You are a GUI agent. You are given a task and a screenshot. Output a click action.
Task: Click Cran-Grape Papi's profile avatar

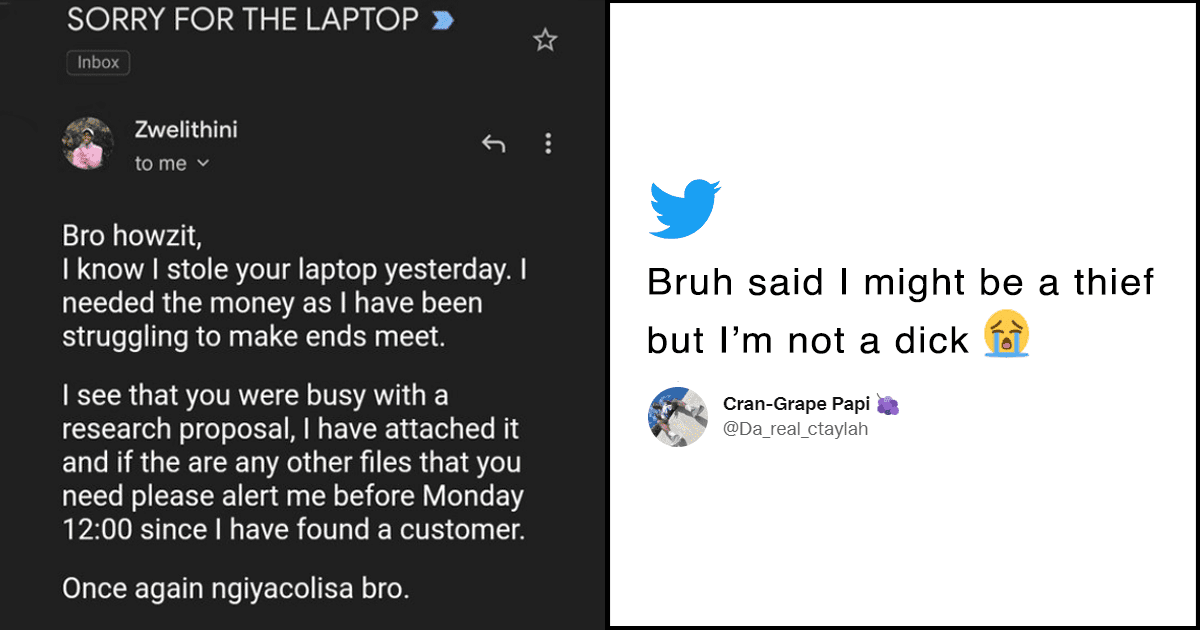tap(678, 417)
